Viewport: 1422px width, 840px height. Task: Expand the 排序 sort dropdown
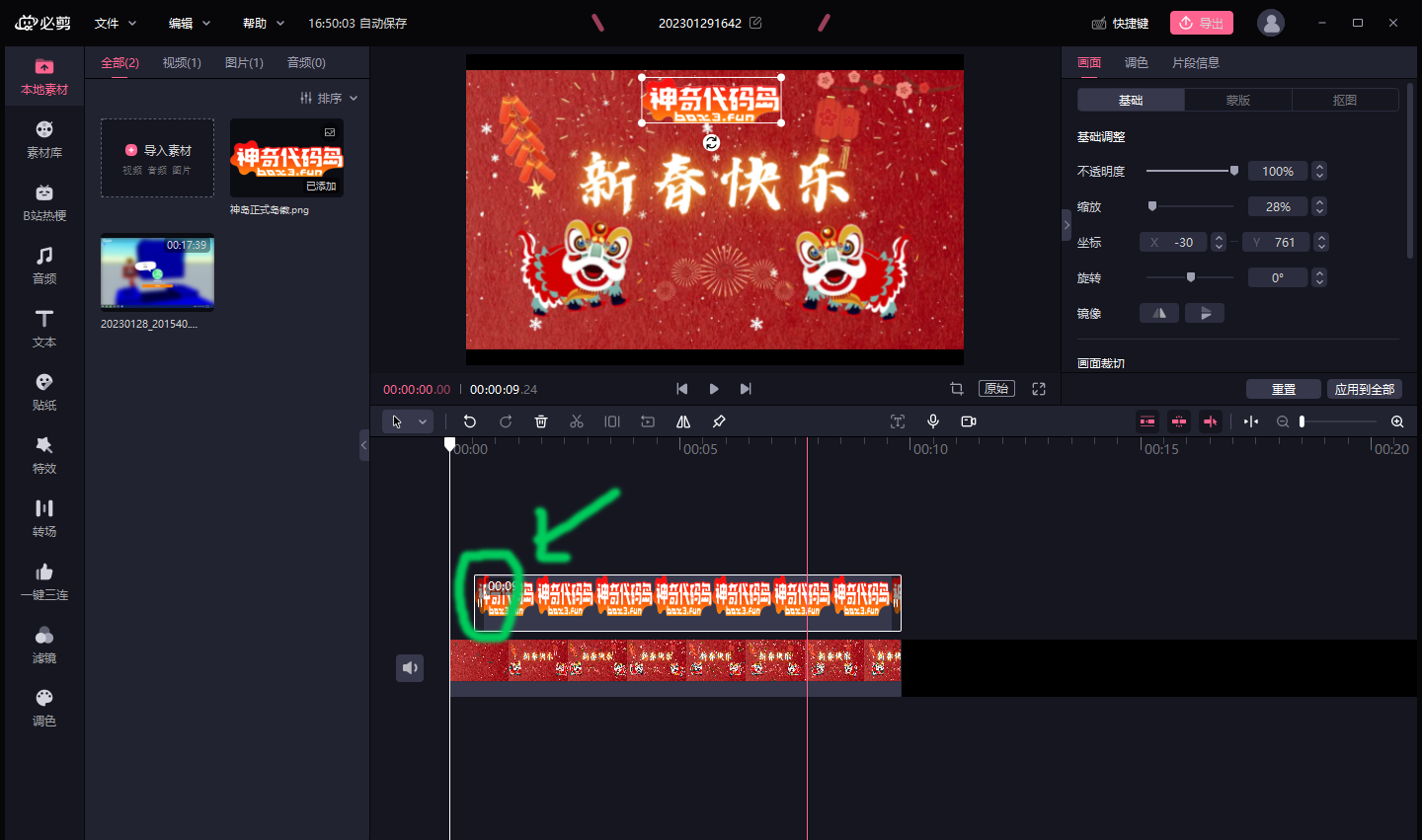click(329, 98)
